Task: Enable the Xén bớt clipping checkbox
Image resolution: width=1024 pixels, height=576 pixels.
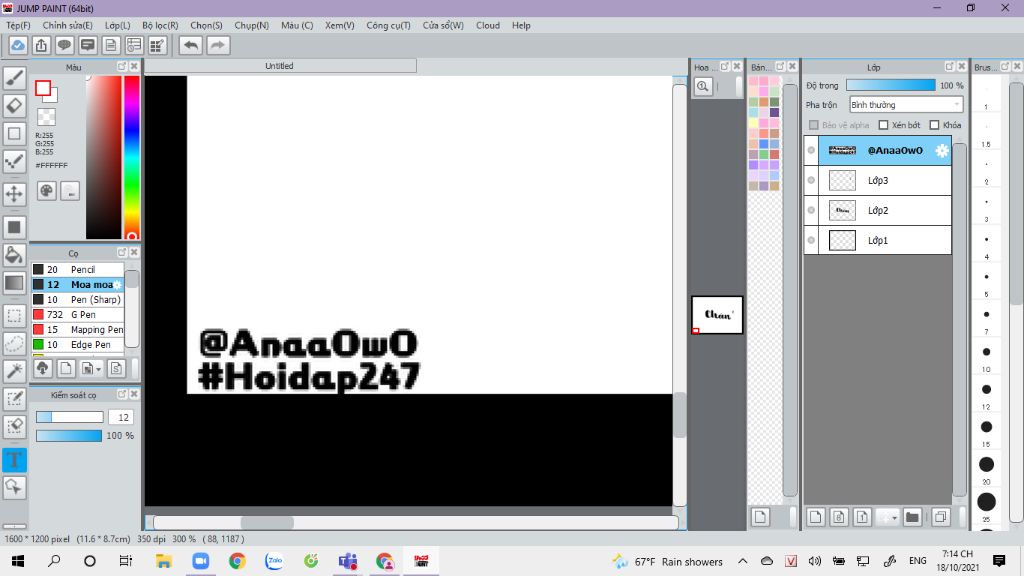Action: coord(884,125)
